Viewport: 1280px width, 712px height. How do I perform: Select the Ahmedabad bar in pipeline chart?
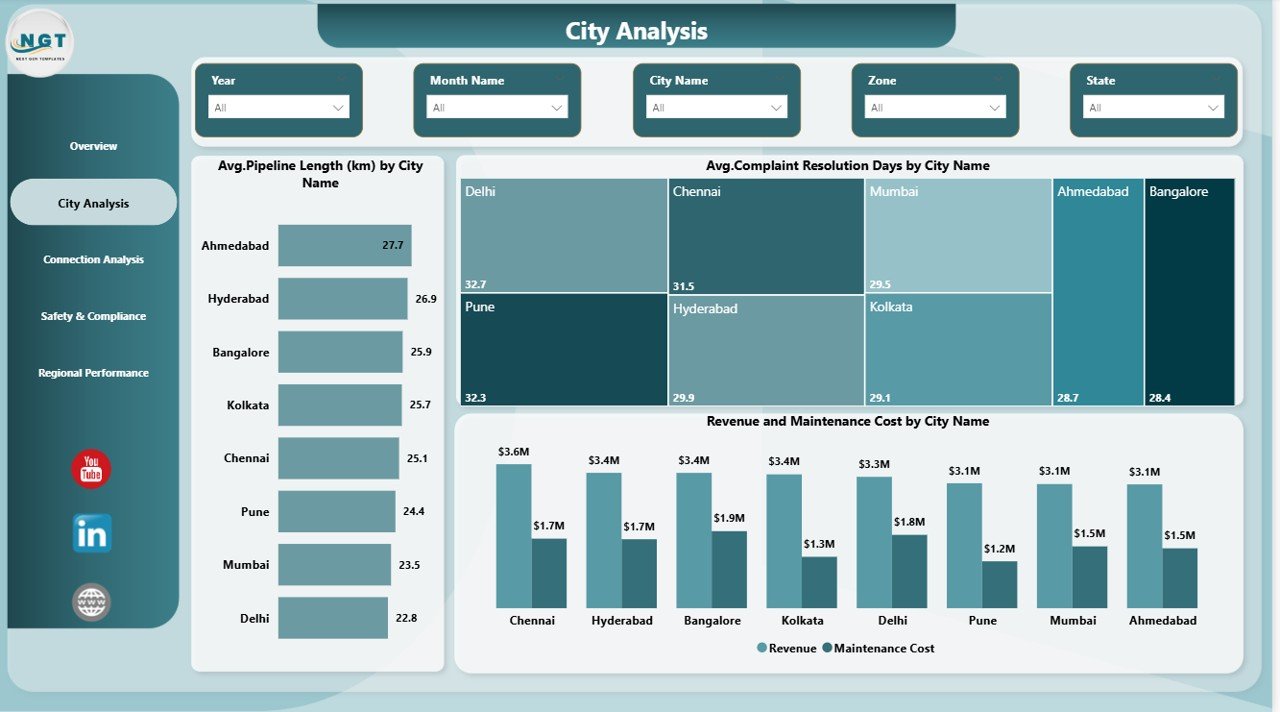click(x=344, y=245)
